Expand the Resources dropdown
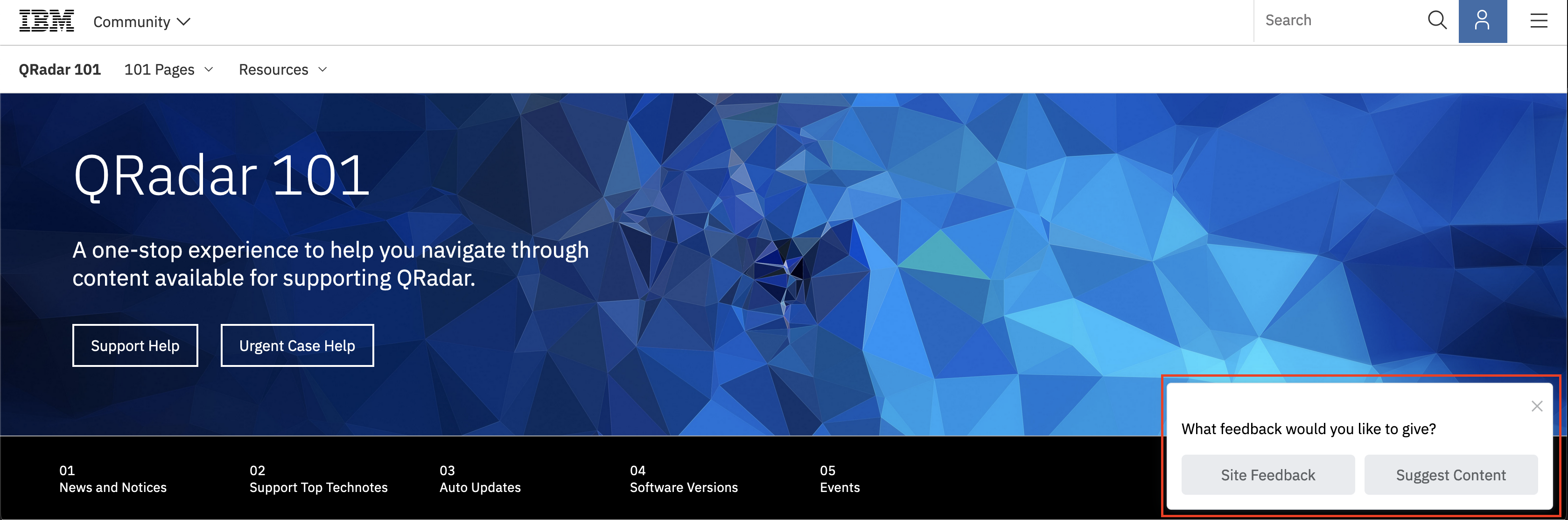The height and width of the screenshot is (520, 1568). coord(283,70)
